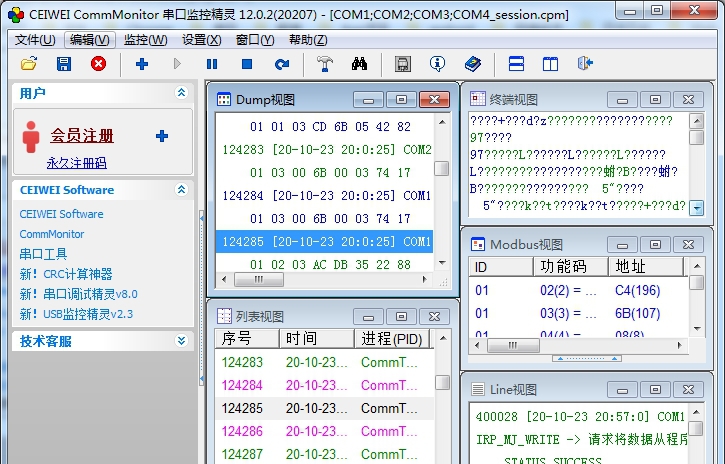Image resolution: width=725 pixels, height=464 pixels.
Task: Click the 功能码 column header in Modbus视图
Action: click(571, 267)
